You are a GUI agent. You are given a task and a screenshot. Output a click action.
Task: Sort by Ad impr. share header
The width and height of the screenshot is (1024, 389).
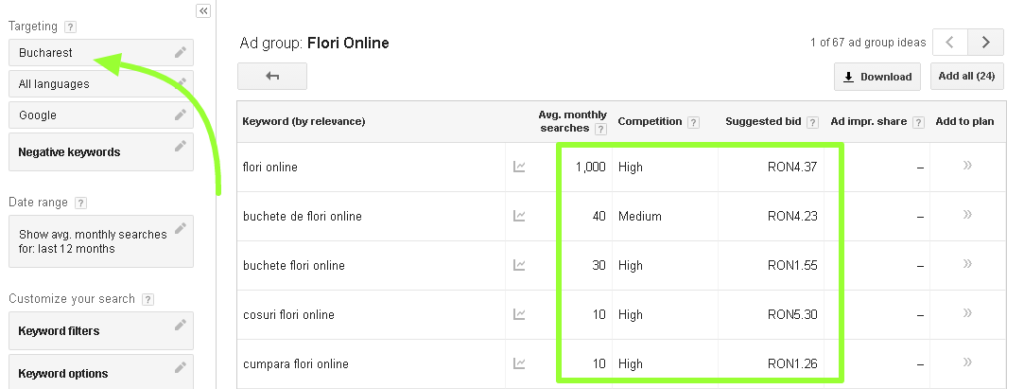point(869,121)
